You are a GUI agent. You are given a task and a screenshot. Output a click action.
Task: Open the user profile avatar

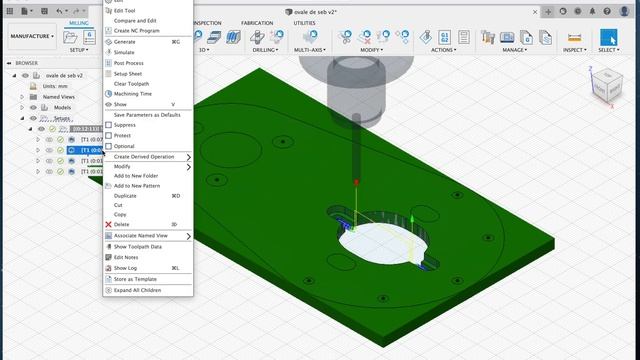tap(624, 11)
